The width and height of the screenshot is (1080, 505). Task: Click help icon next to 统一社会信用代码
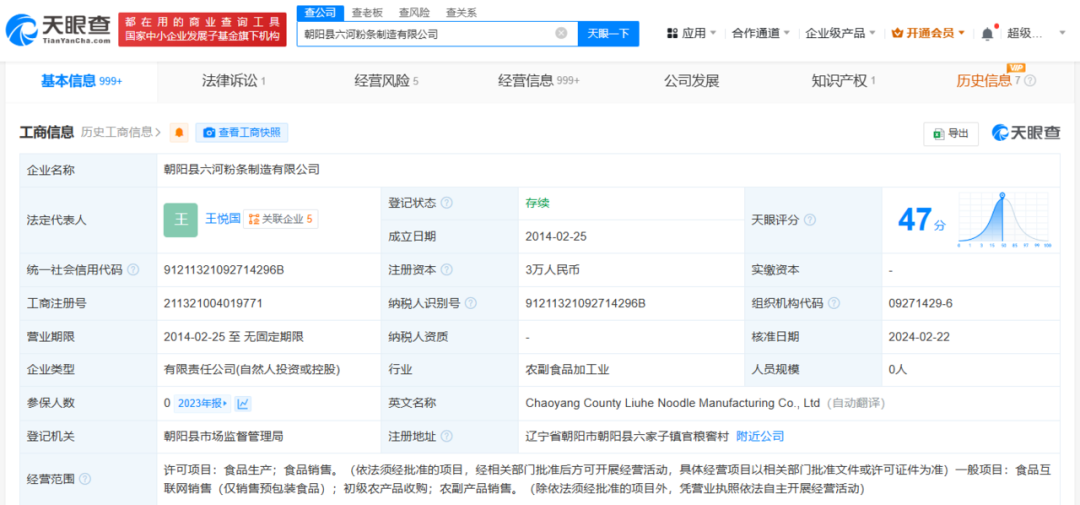(134, 270)
